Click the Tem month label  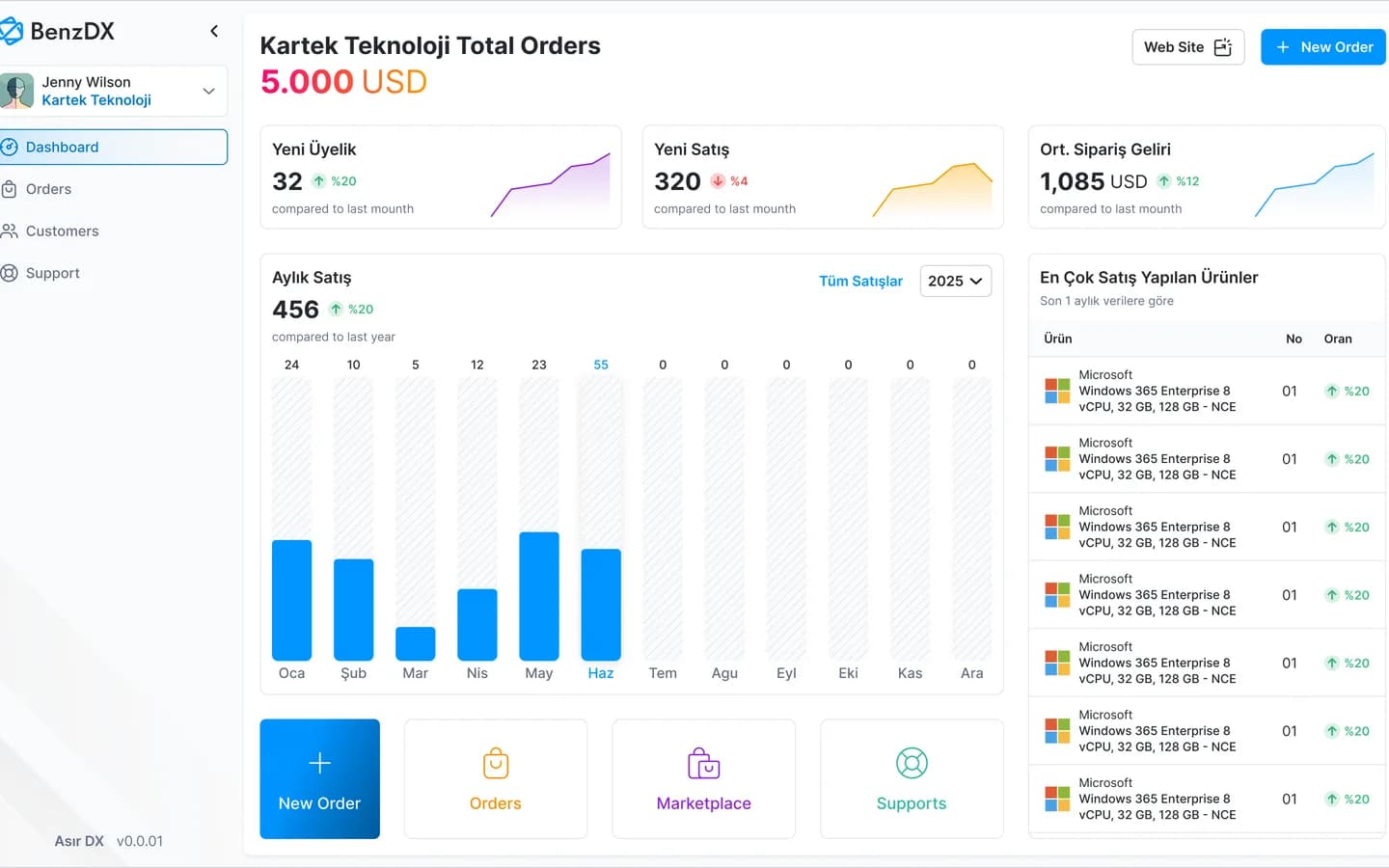pyautogui.click(x=663, y=673)
